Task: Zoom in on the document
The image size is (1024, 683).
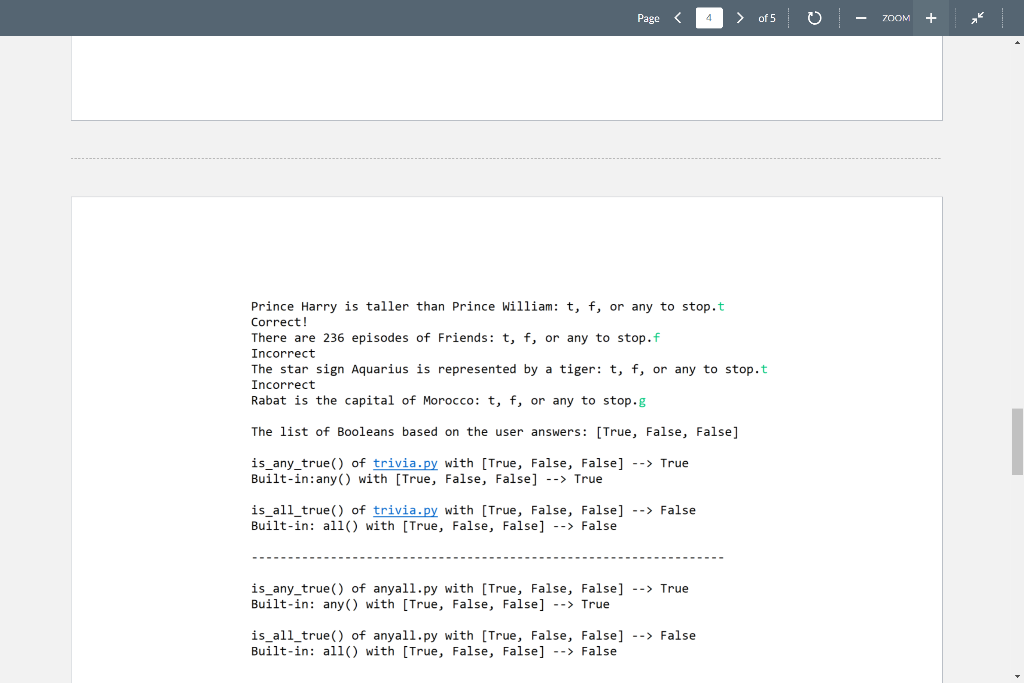Action: (931, 18)
